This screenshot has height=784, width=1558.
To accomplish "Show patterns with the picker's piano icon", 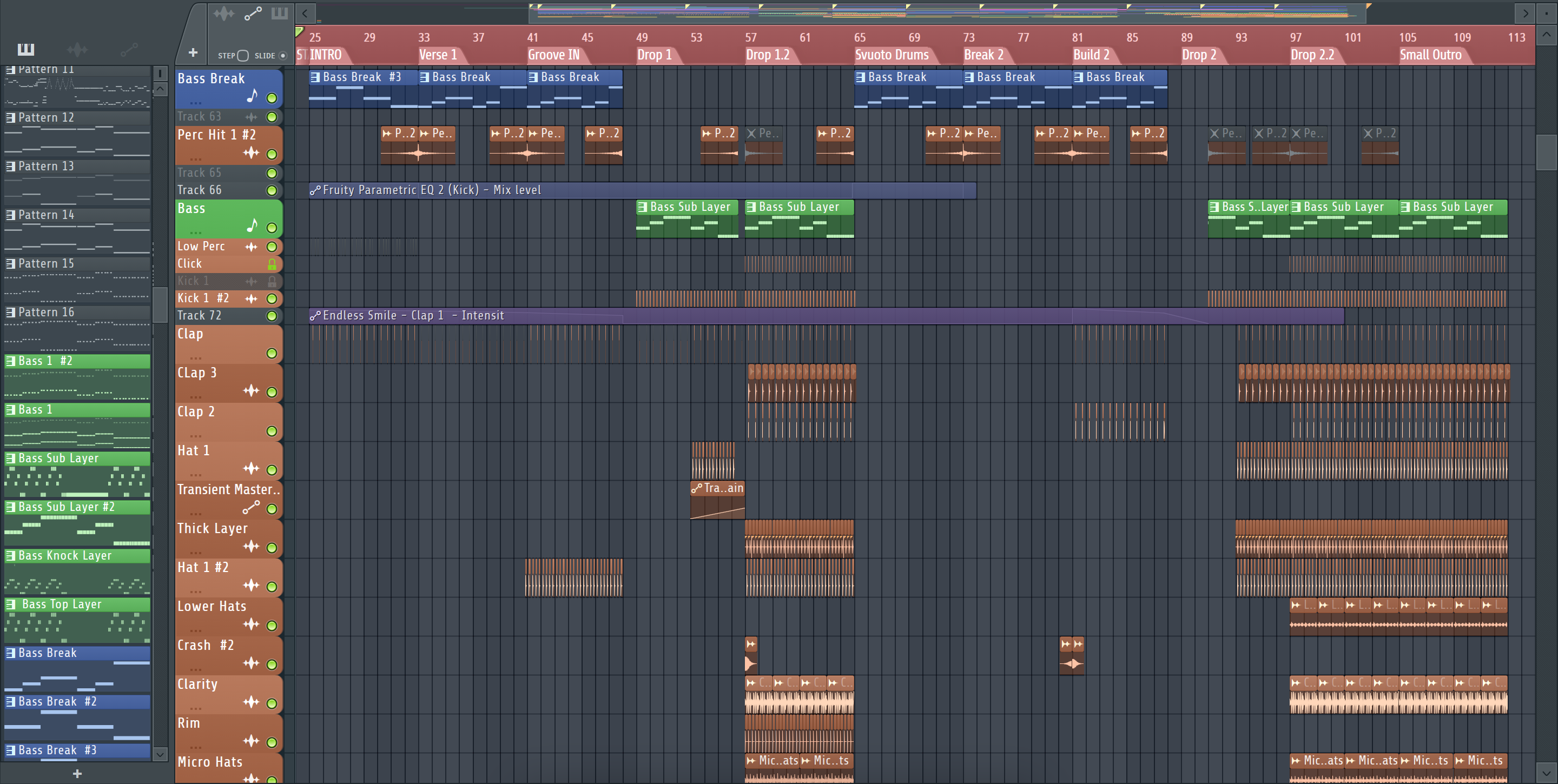I will coord(26,49).
